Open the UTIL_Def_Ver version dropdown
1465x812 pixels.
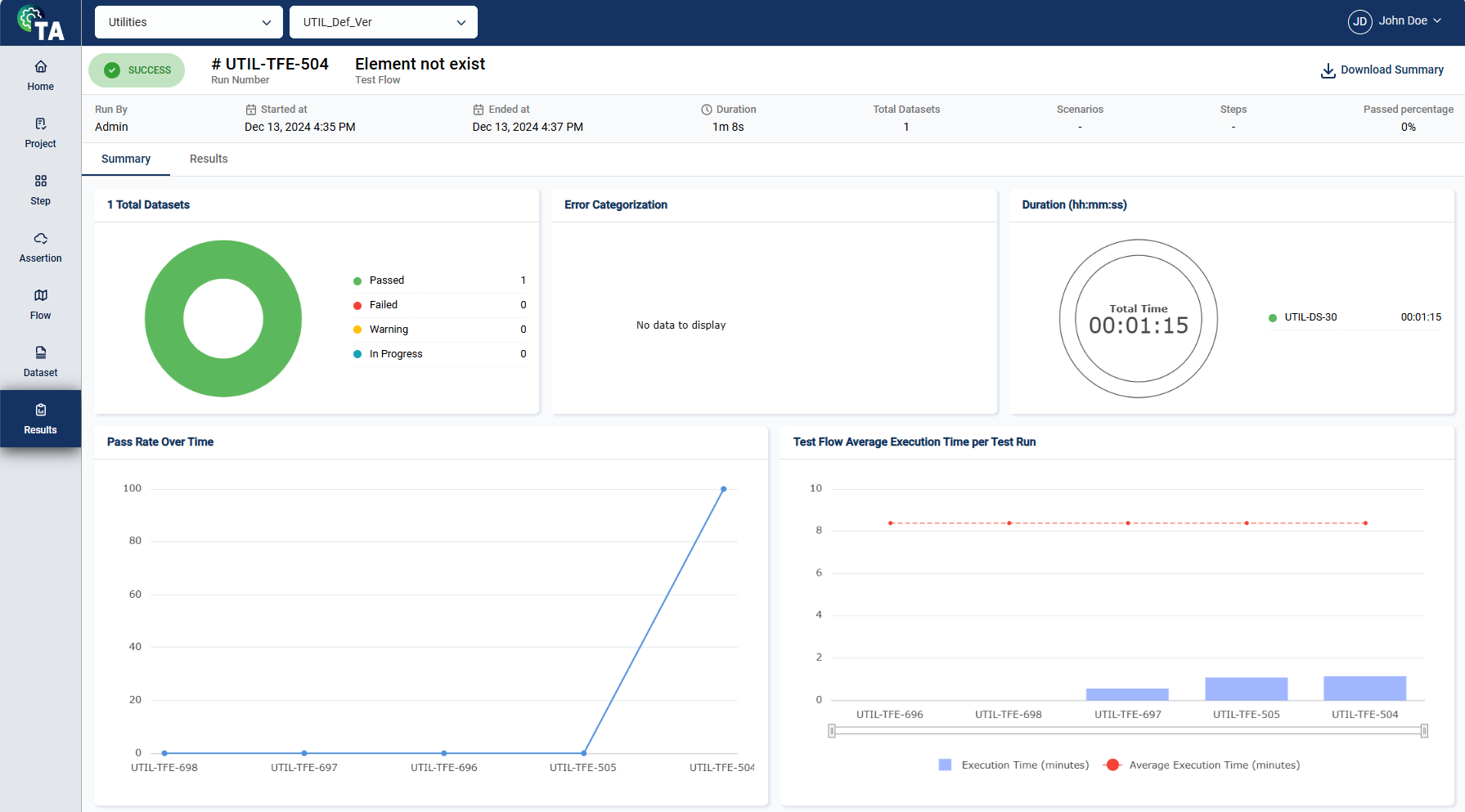point(383,22)
